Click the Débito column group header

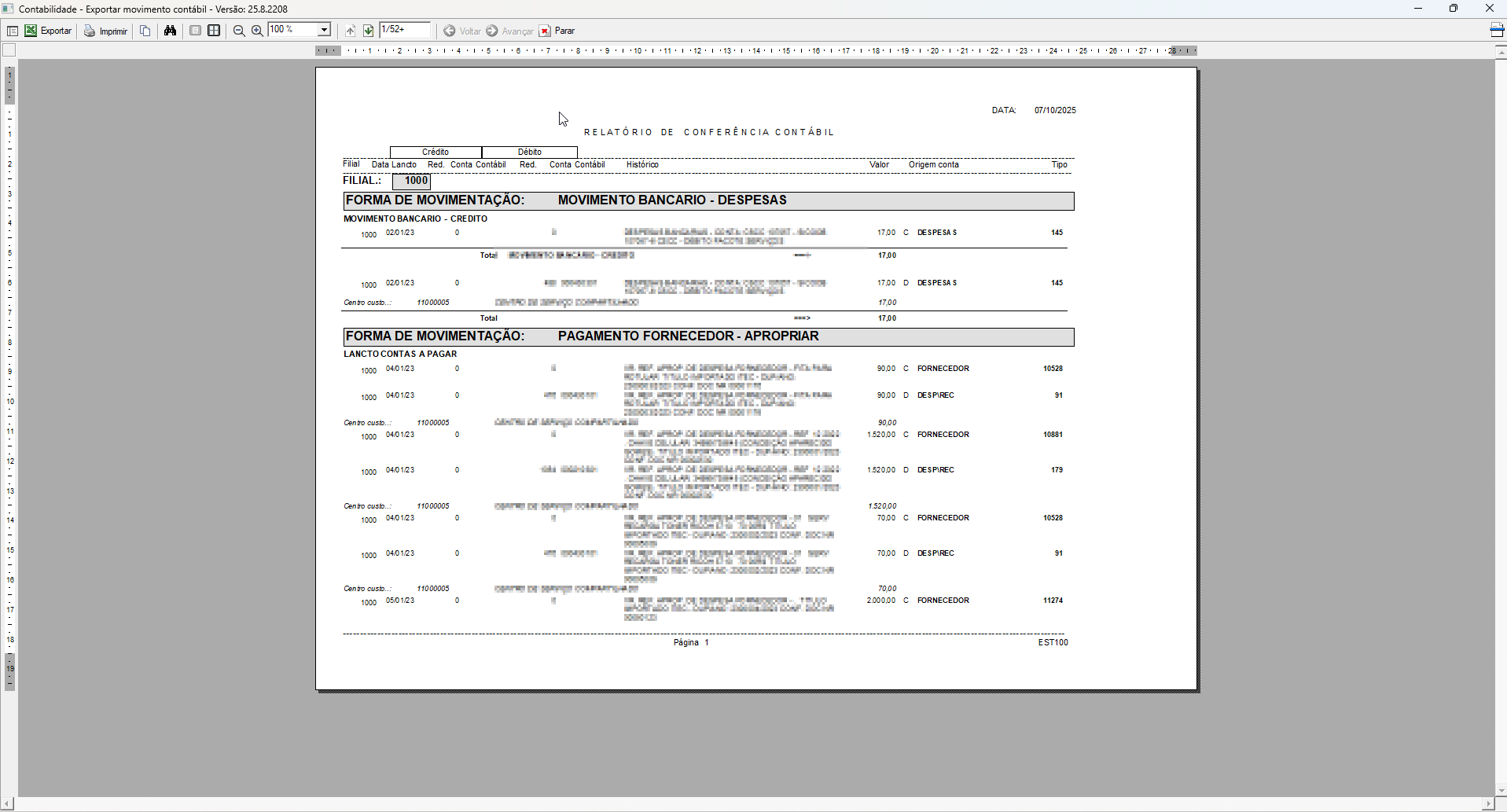pos(530,152)
